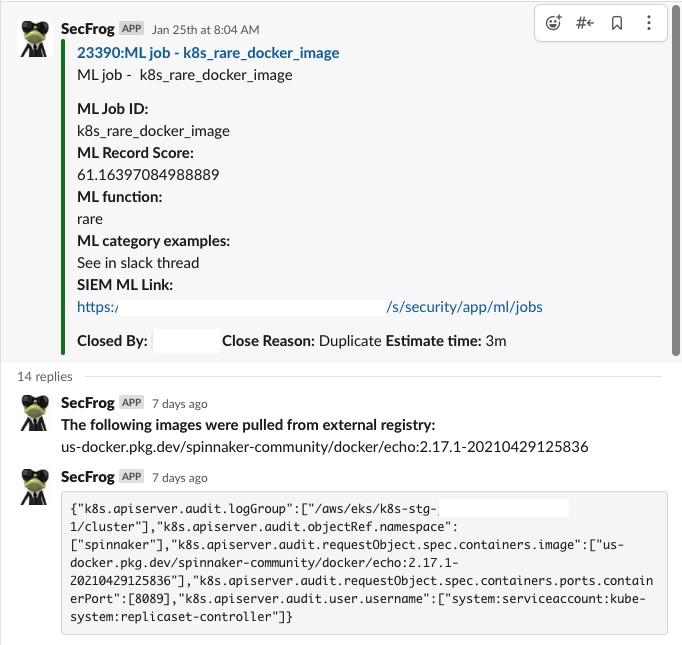Open the SIEM ML Link URL
This screenshot has width=682, height=645.
pos(310,307)
